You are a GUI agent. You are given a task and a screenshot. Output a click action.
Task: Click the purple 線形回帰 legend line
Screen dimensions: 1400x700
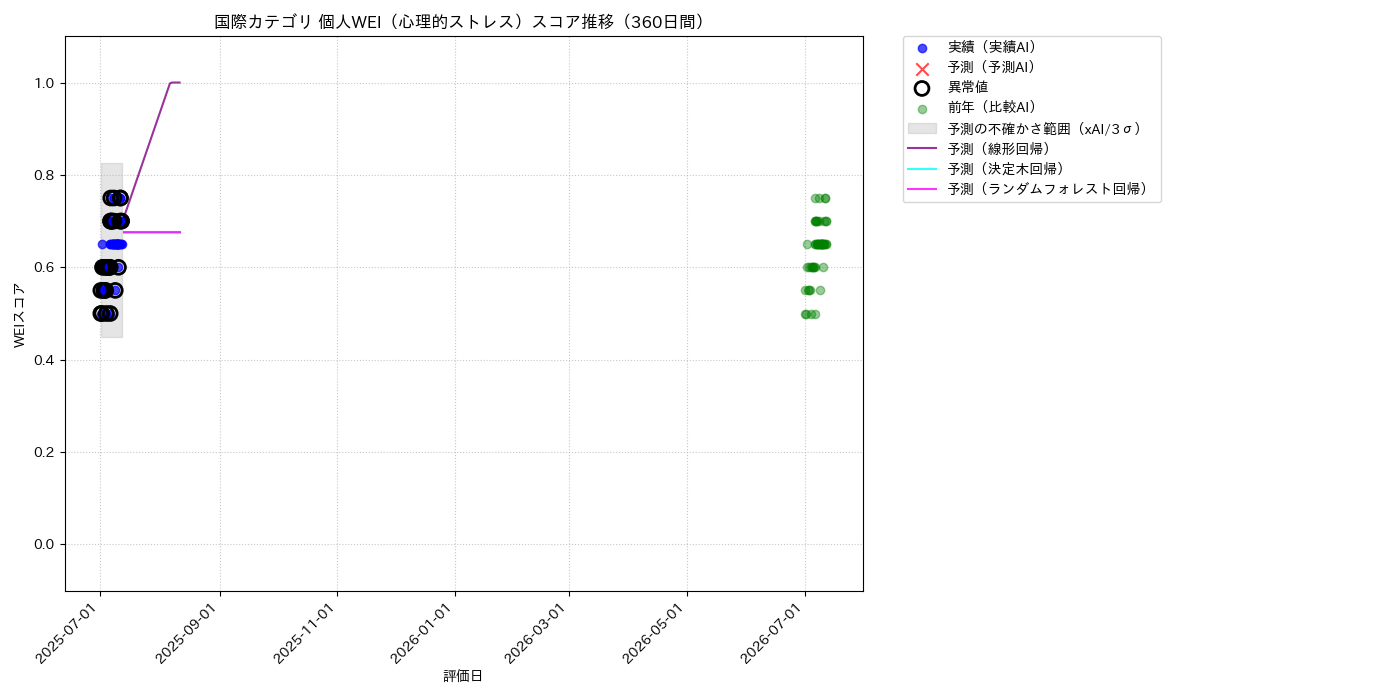pos(922,148)
